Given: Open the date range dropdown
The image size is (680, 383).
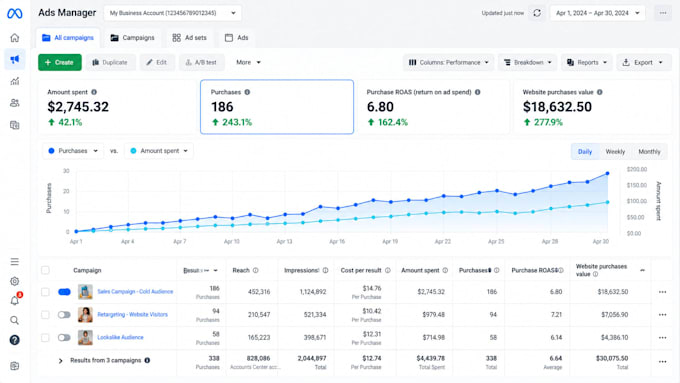Looking at the screenshot, I should click(598, 13).
